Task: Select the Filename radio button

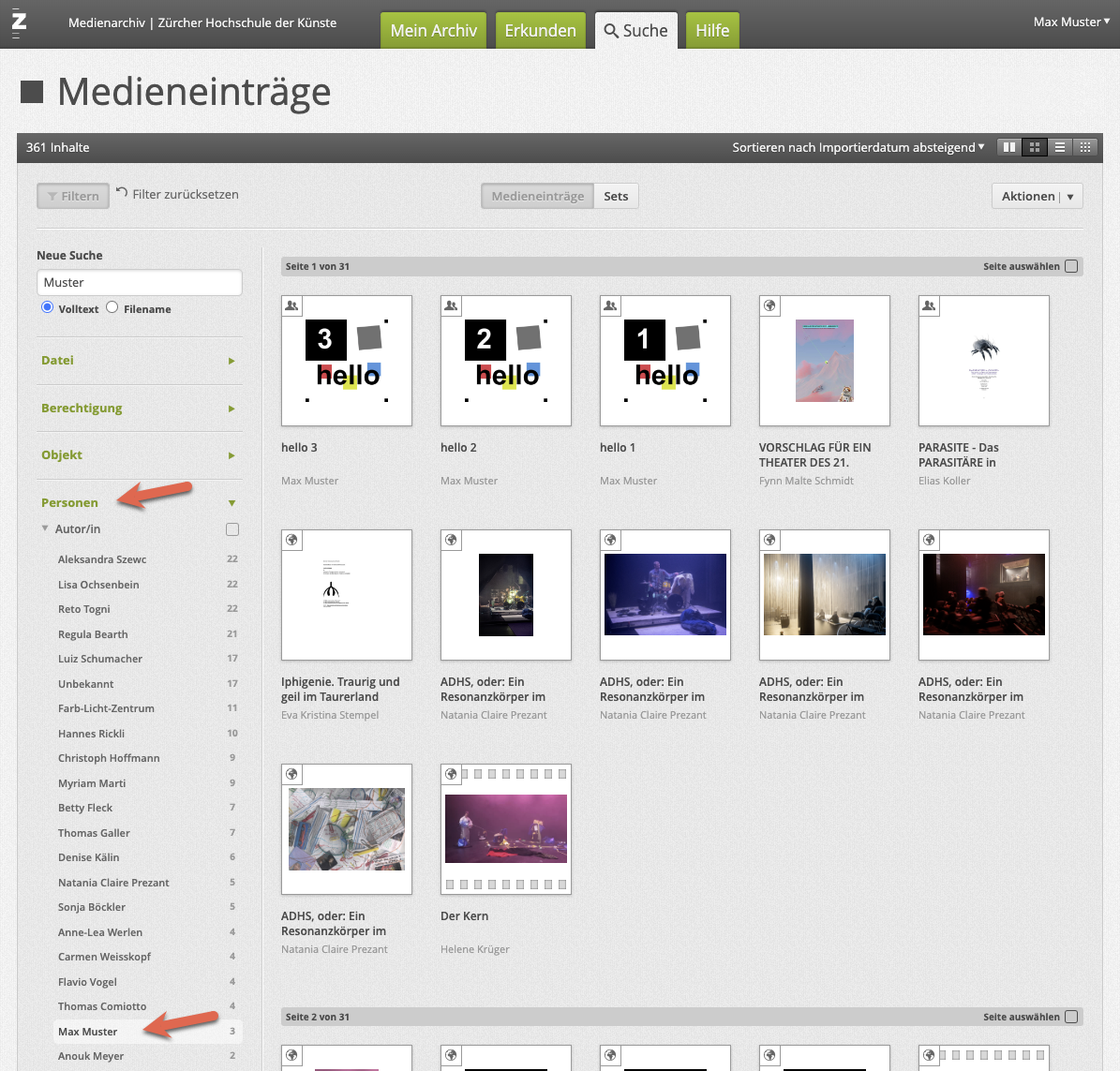Action: tap(112, 307)
